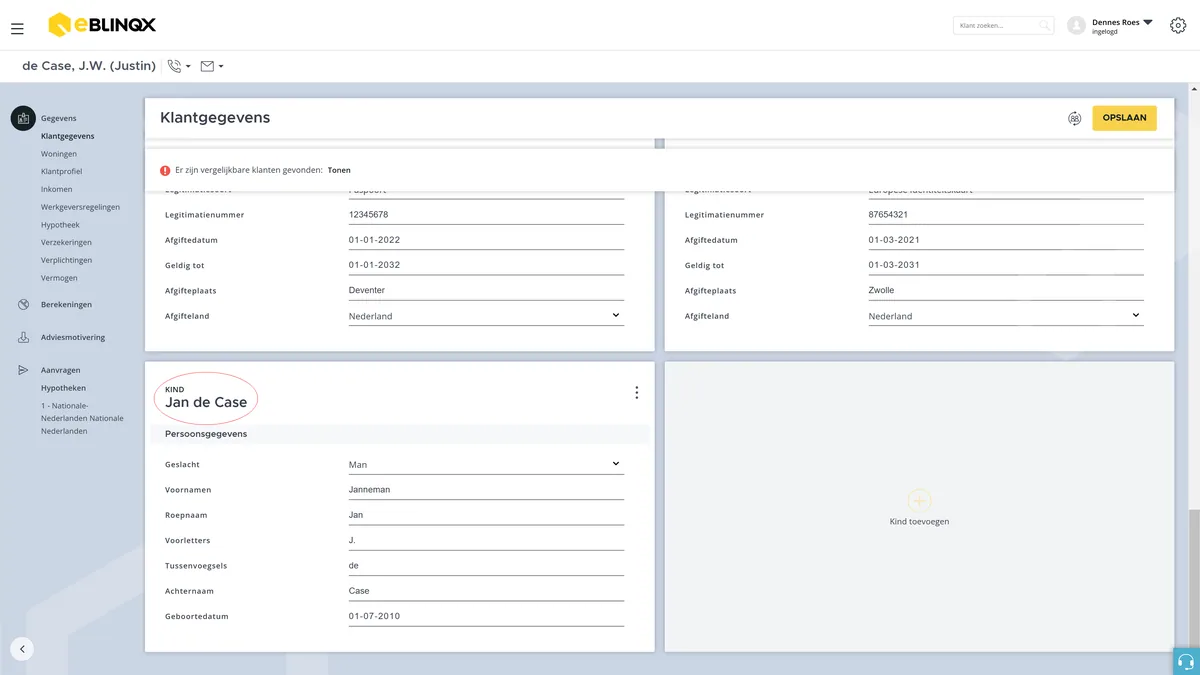Viewport: 1200px width, 675px height.
Task: Open the headset support icon
Action: click(1186, 661)
